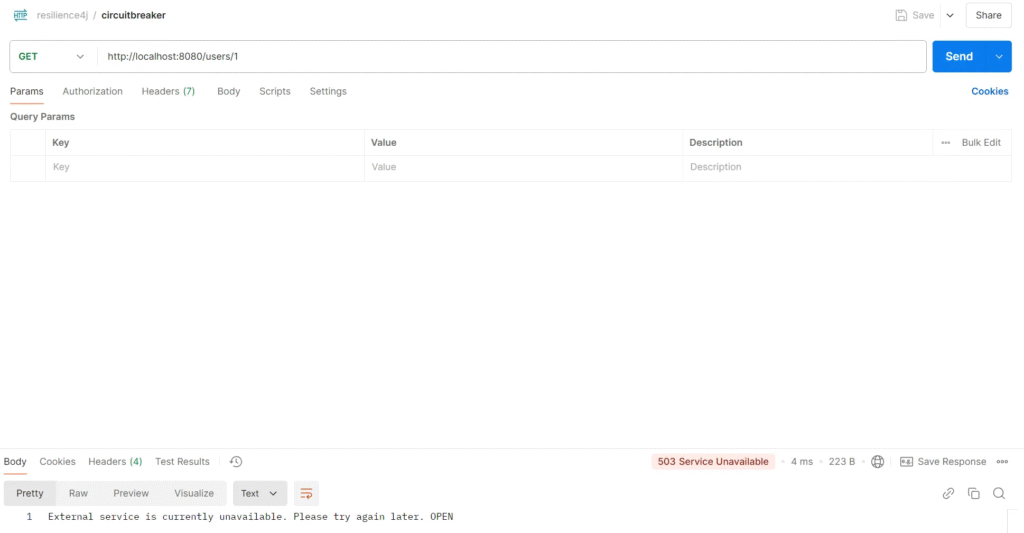Click the response body line 1 text
This screenshot has height=533, width=1024.
(x=251, y=517)
